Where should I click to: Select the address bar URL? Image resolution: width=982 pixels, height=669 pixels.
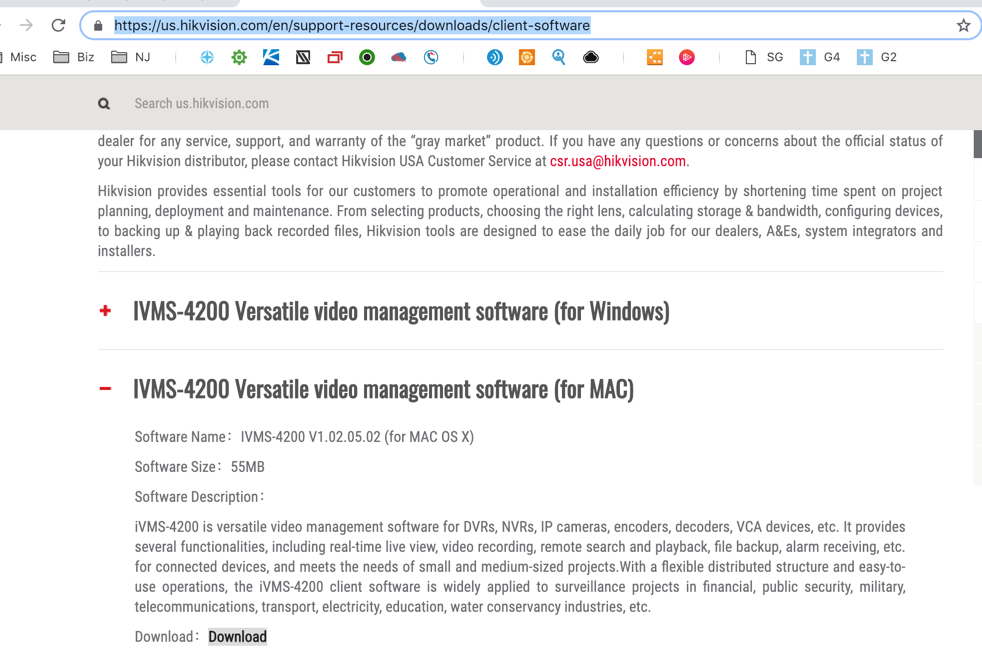coord(352,25)
